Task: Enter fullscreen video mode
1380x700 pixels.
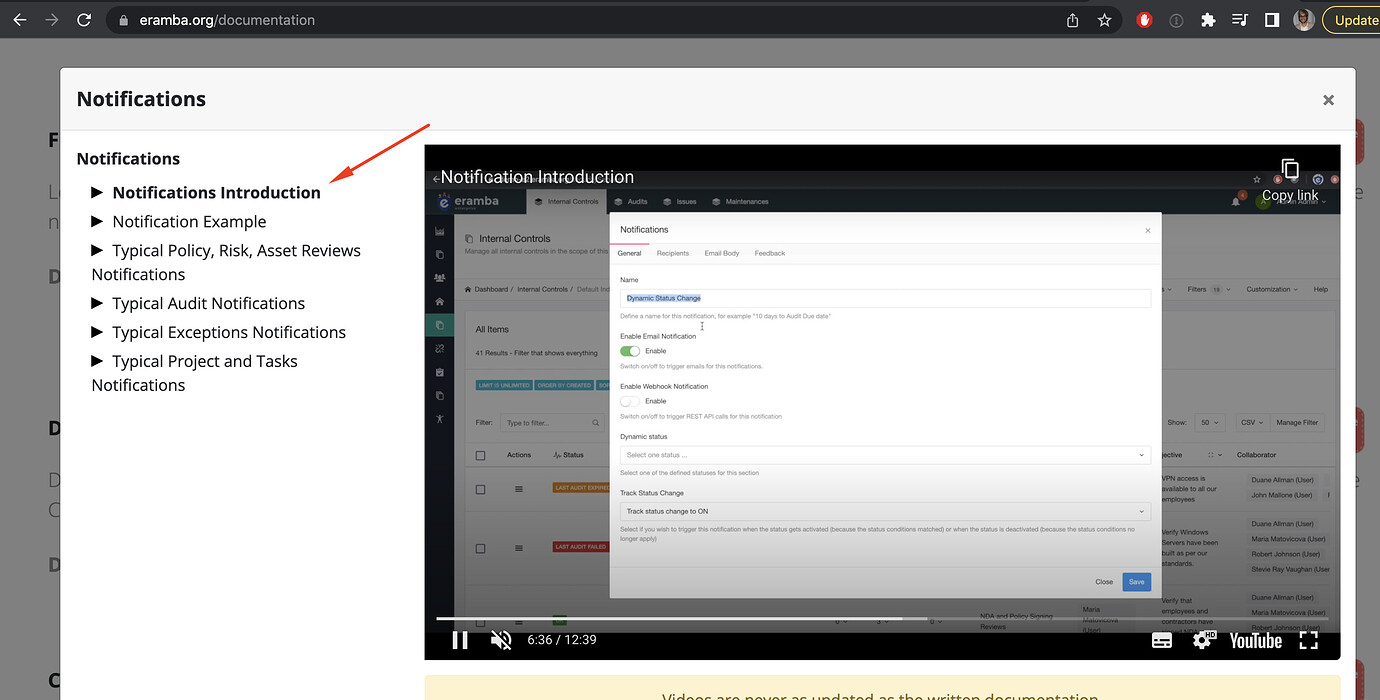Action: tap(1309, 640)
